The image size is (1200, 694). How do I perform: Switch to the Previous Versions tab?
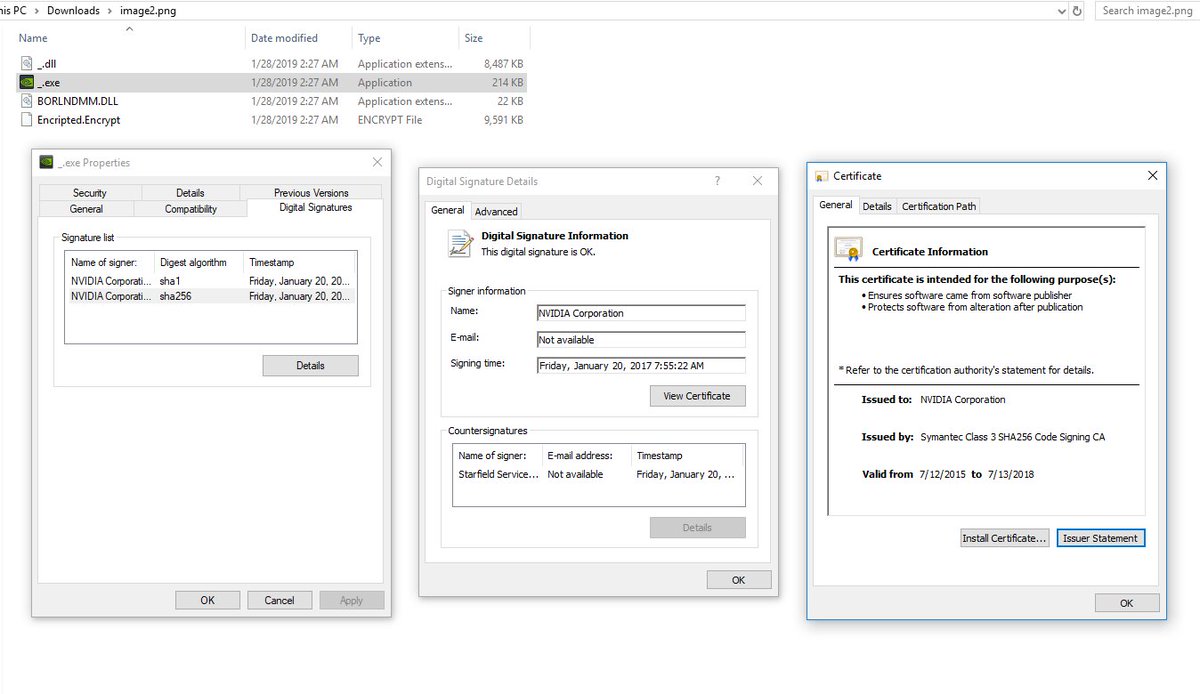coord(311,192)
